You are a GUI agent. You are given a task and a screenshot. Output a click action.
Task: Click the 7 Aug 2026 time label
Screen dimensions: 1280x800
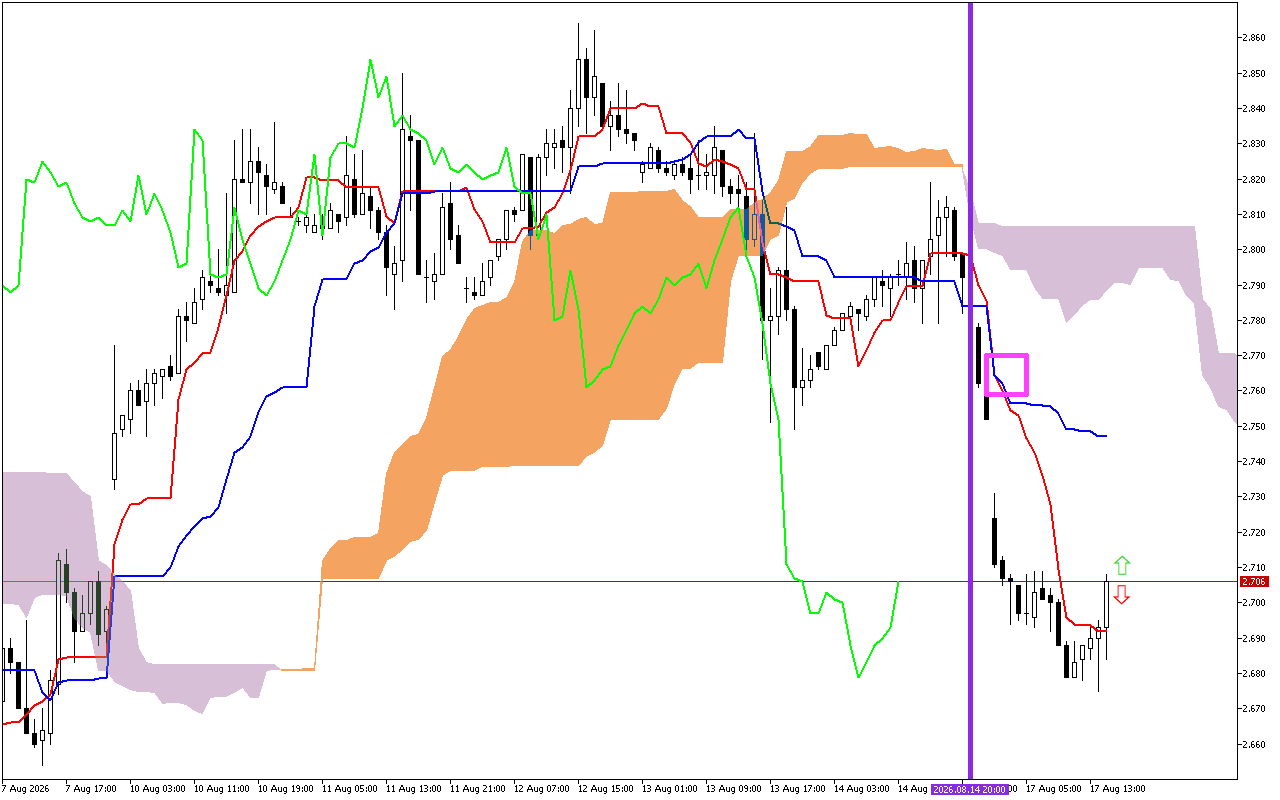pos(25,789)
